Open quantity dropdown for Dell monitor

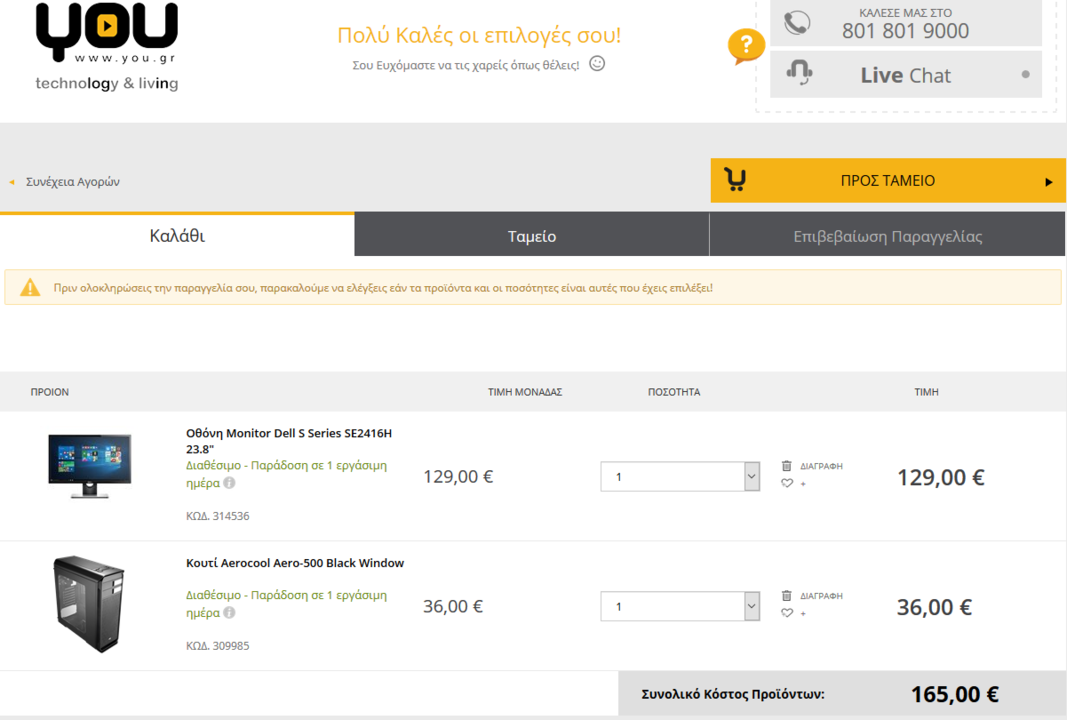tap(680, 476)
